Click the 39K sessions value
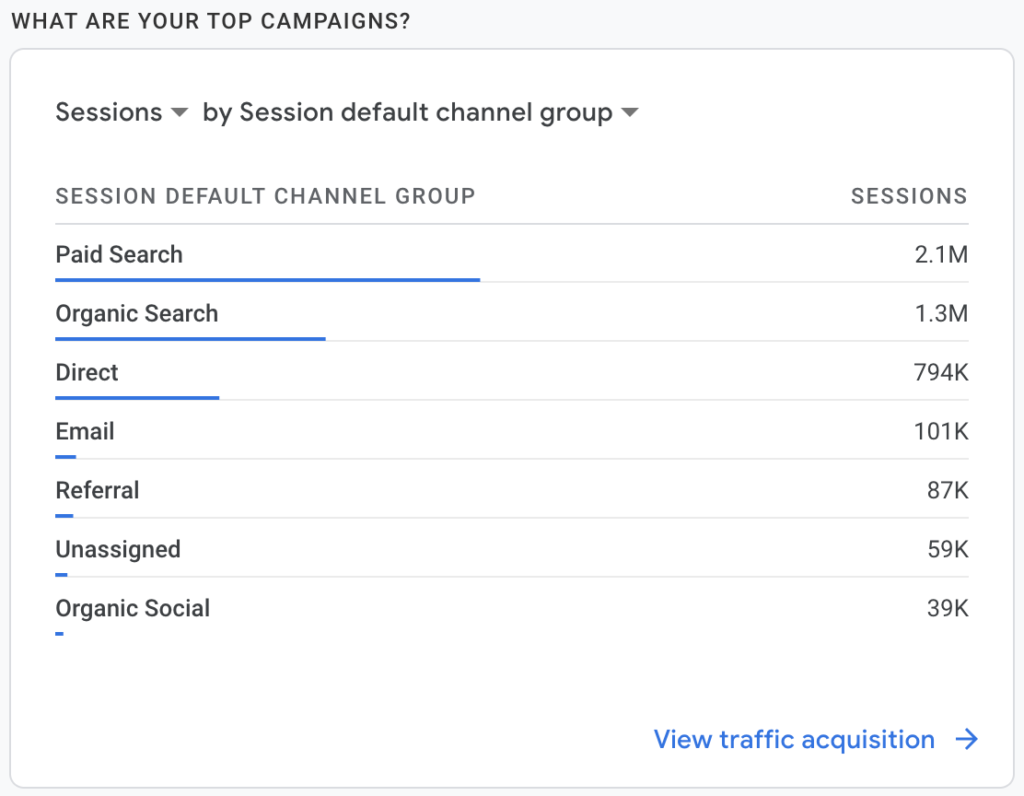This screenshot has width=1024, height=796. [948, 608]
